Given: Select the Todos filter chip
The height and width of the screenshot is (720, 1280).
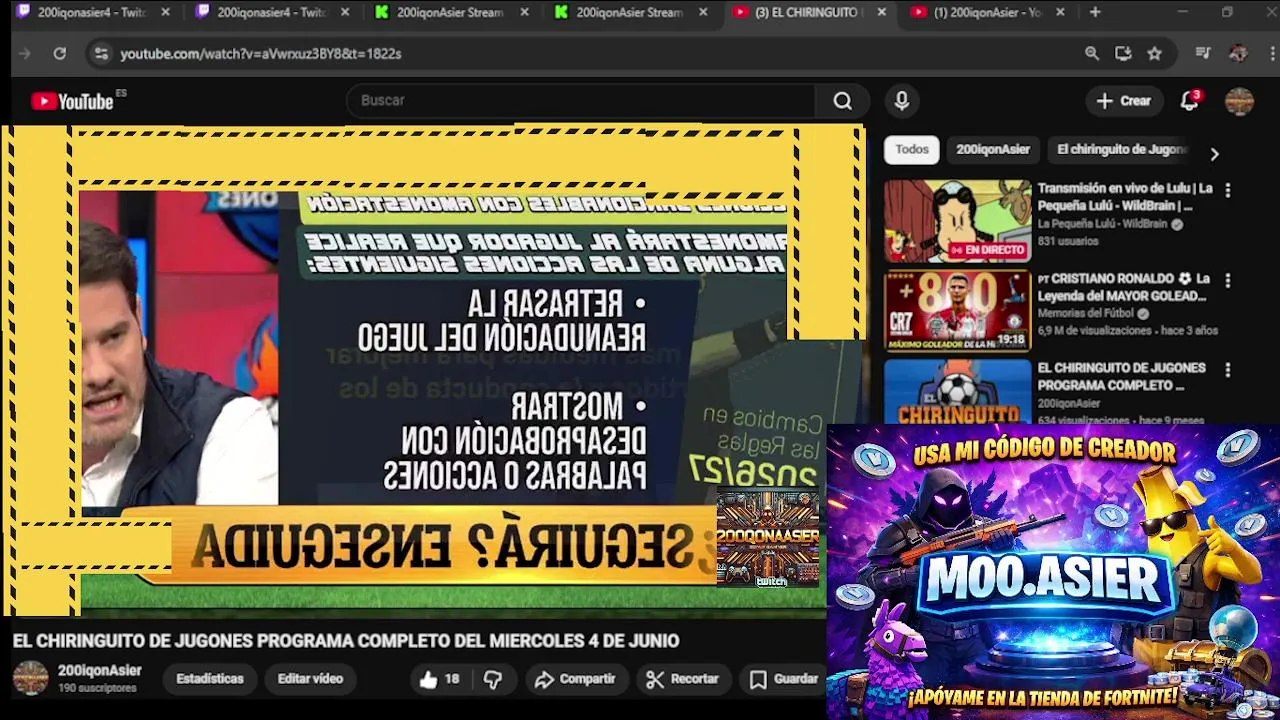Looking at the screenshot, I should [912, 150].
